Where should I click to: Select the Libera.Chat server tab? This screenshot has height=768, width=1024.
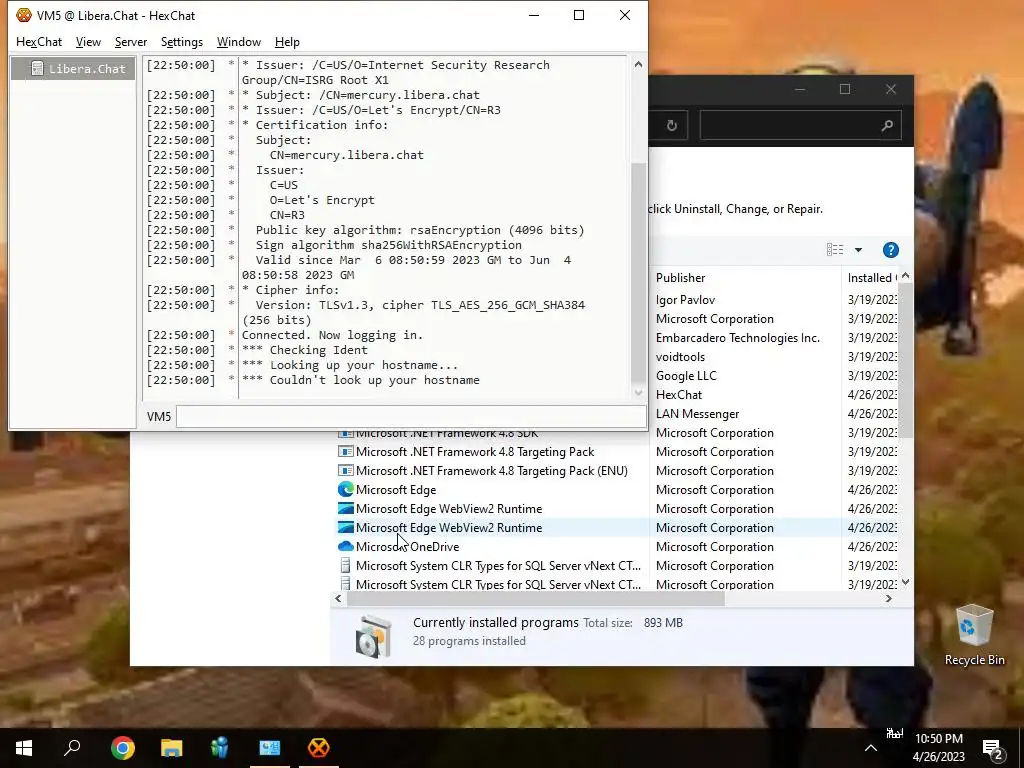[73, 69]
